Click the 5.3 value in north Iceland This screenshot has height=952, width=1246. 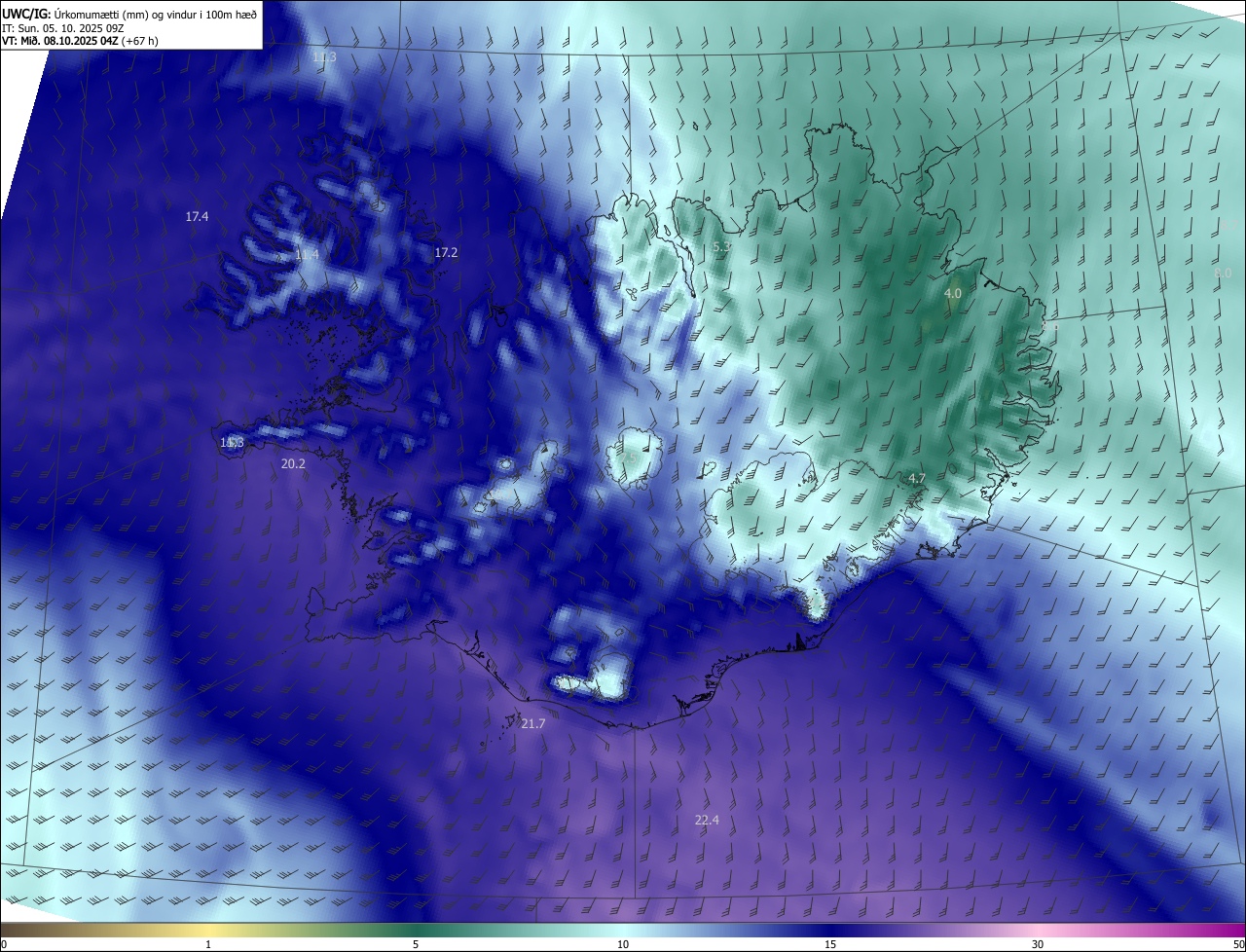[721, 247]
